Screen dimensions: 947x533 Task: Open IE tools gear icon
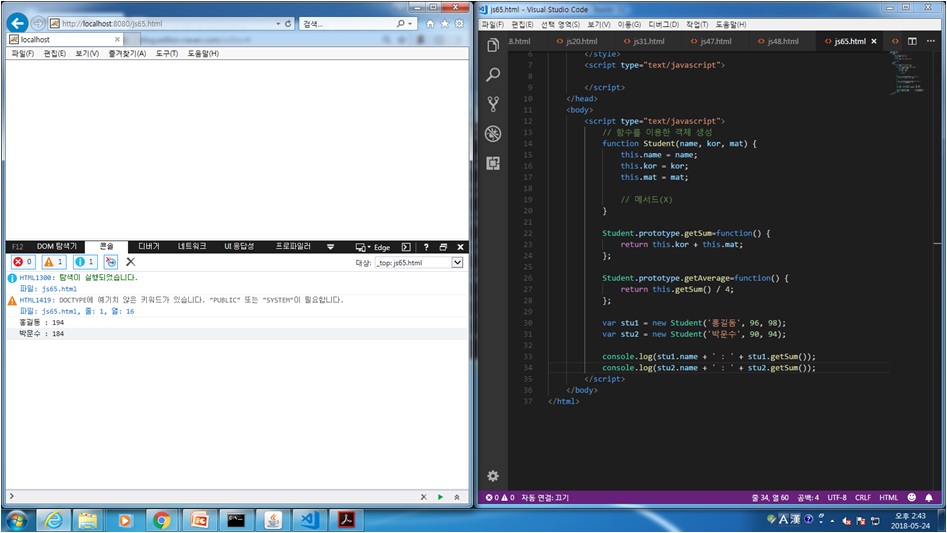coord(460,24)
